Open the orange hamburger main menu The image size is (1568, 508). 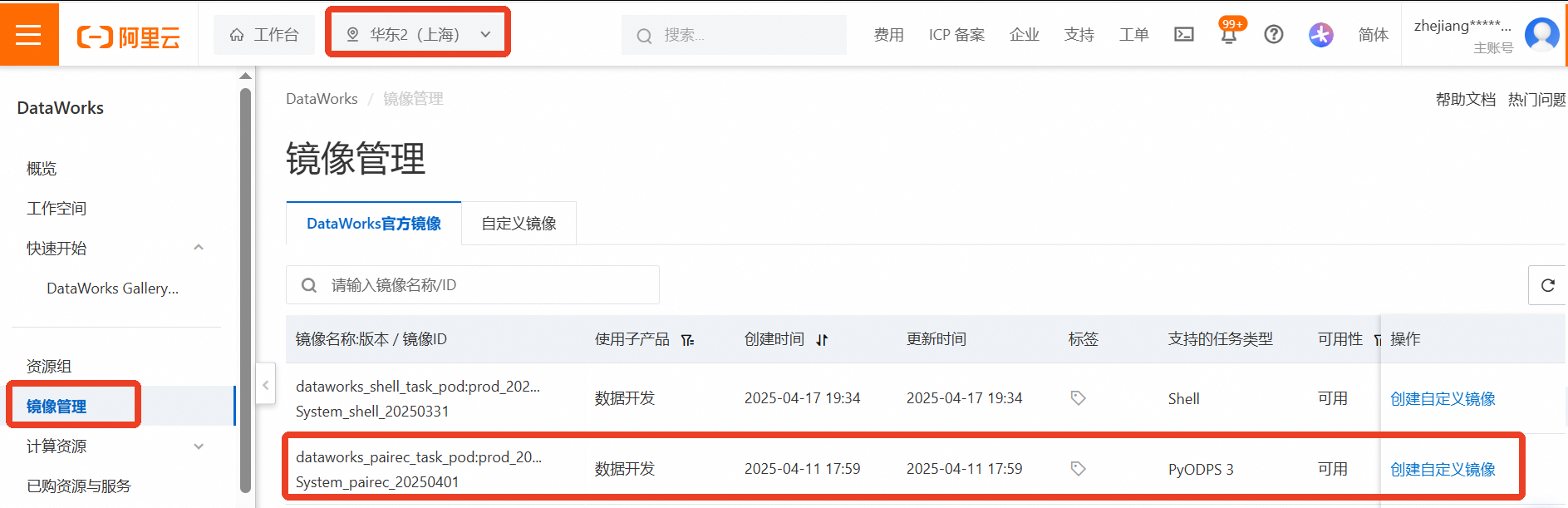point(28,34)
